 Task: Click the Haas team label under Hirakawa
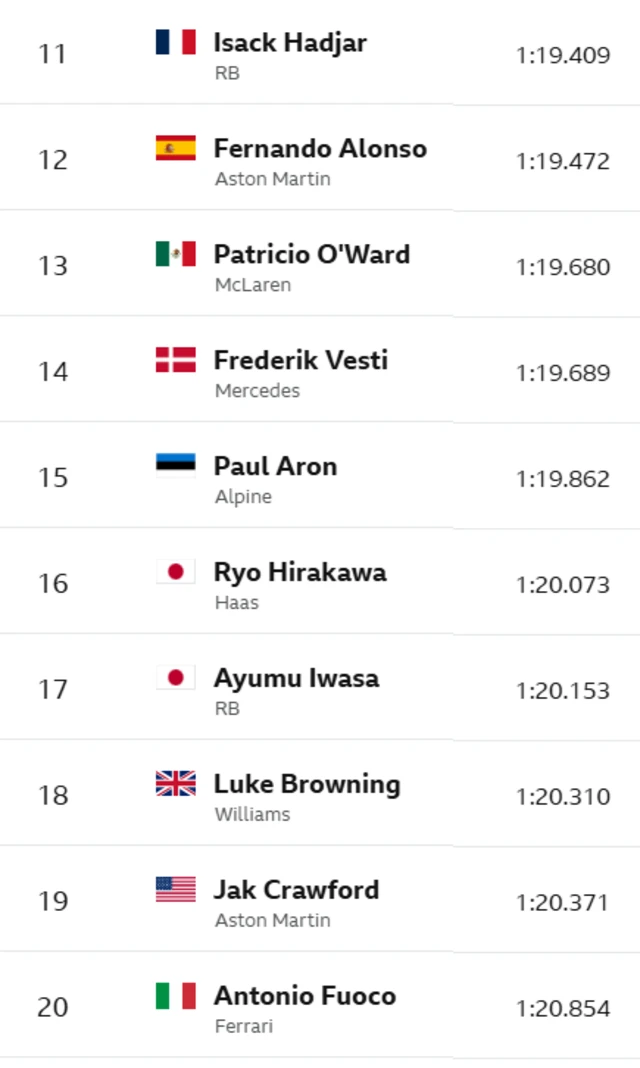(x=236, y=602)
